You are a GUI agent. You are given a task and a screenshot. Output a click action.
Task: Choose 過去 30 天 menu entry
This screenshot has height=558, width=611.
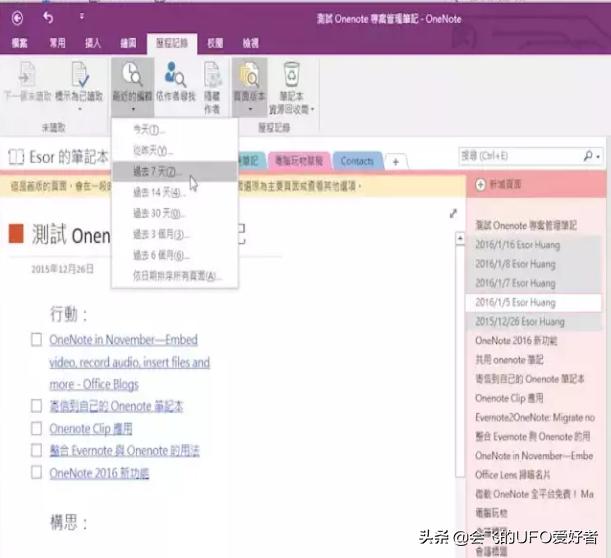(x=175, y=213)
